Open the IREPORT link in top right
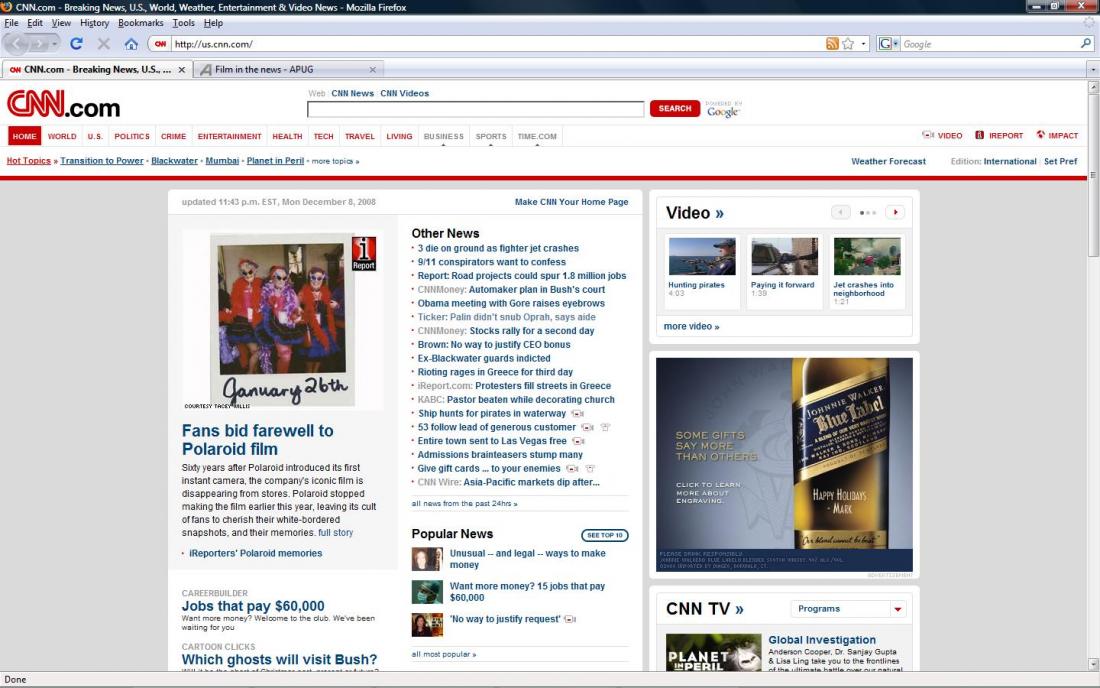Viewport: 1100px width, 688px height. tap(999, 135)
